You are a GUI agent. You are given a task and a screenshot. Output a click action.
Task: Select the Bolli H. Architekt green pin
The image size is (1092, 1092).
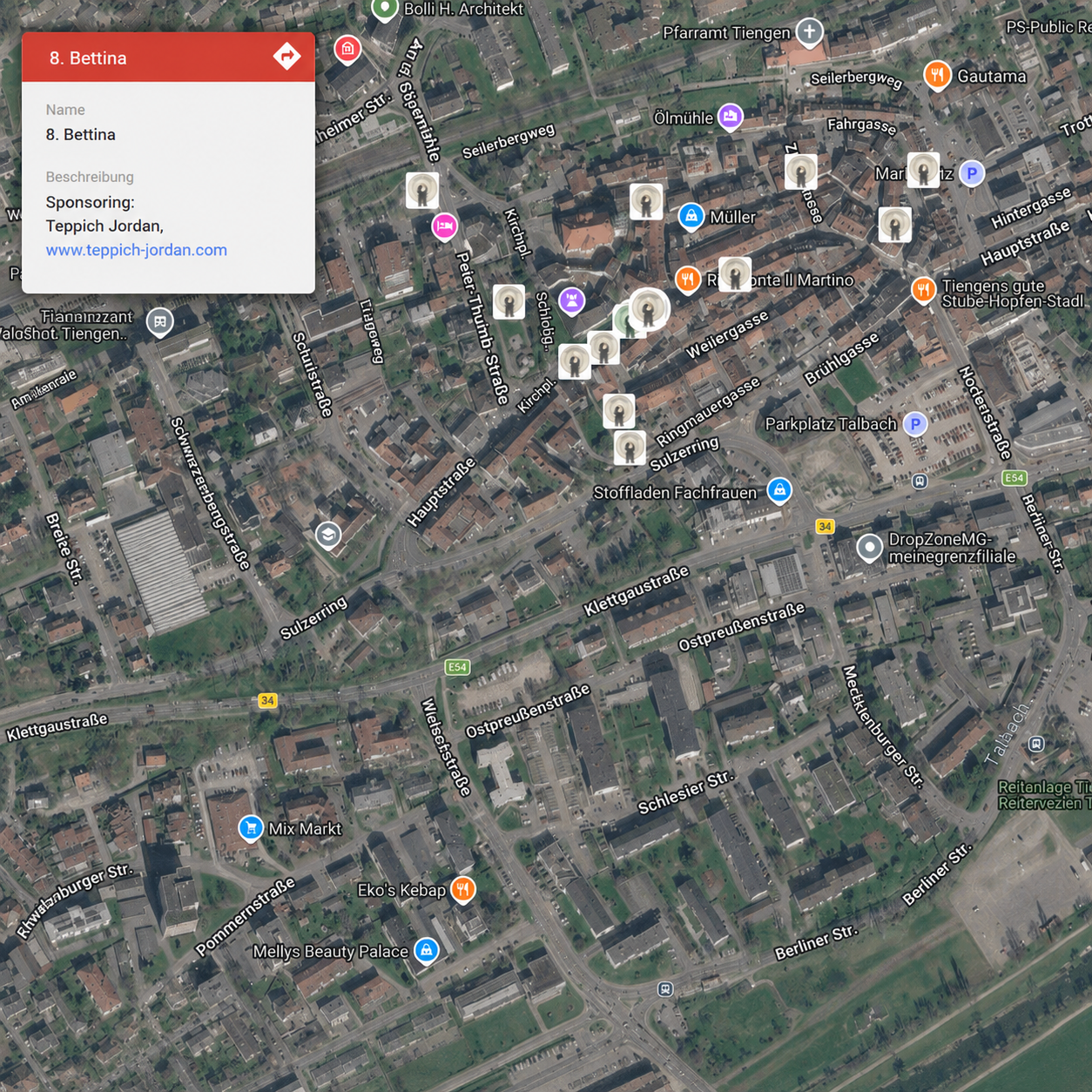point(384,10)
